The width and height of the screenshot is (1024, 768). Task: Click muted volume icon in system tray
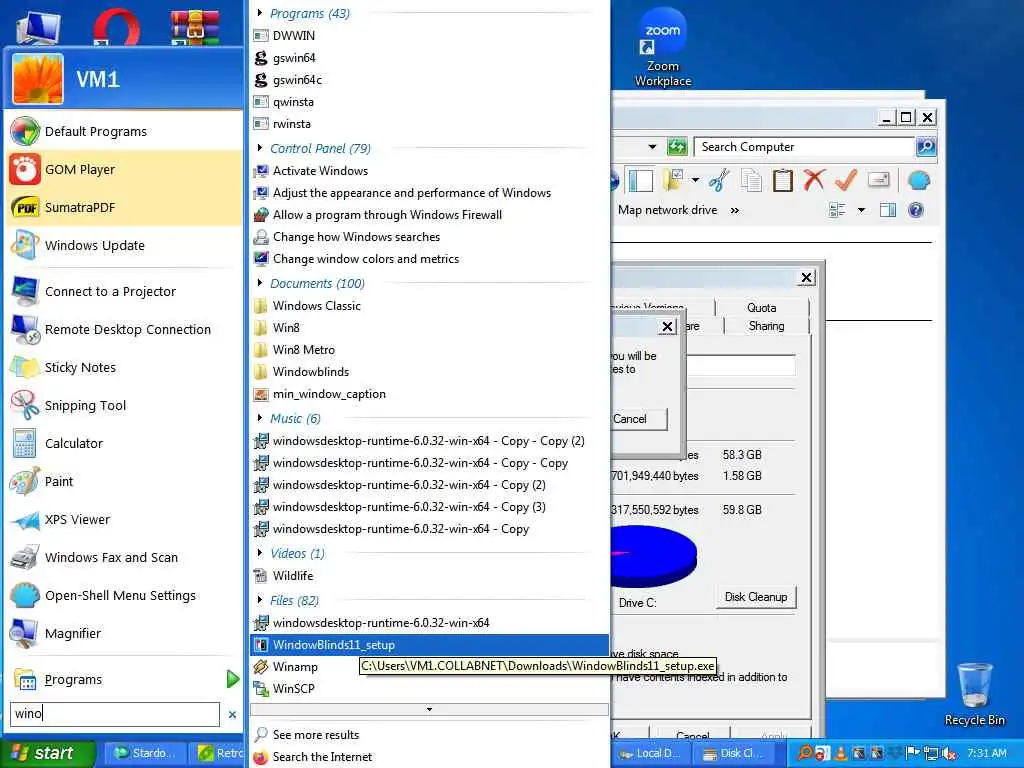click(950, 753)
